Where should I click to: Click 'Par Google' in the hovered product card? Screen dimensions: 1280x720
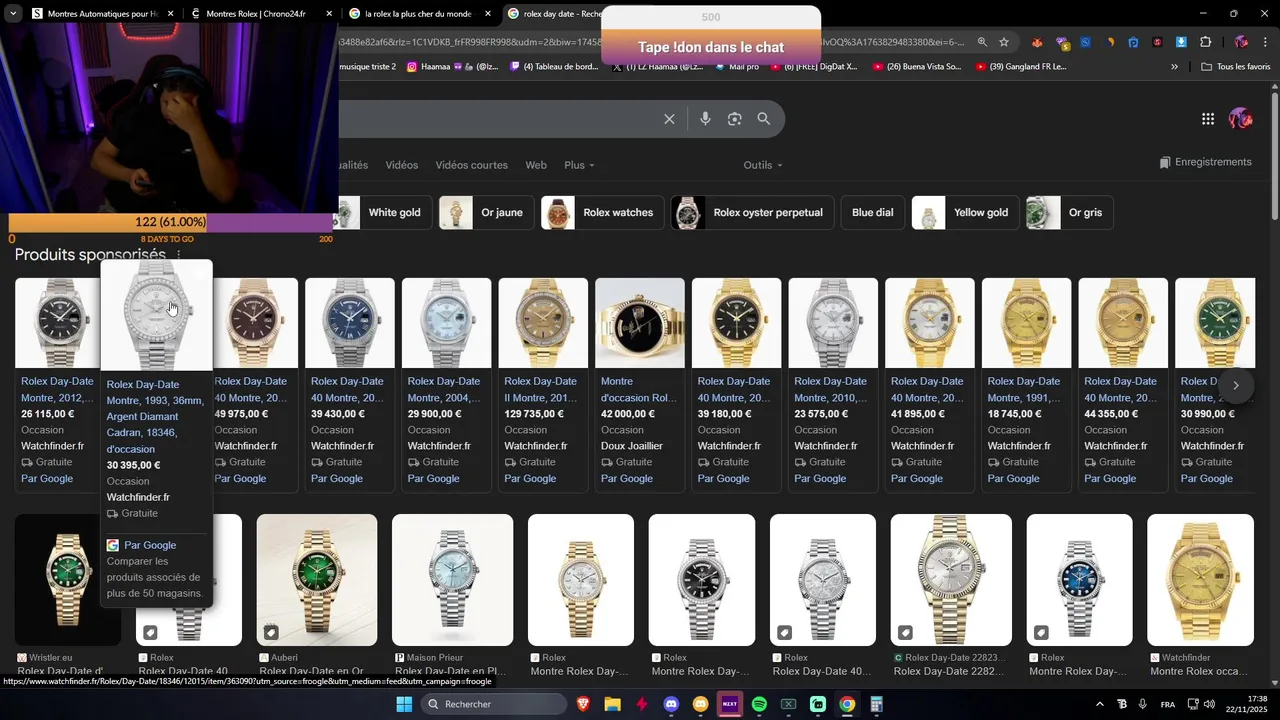click(x=150, y=545)
